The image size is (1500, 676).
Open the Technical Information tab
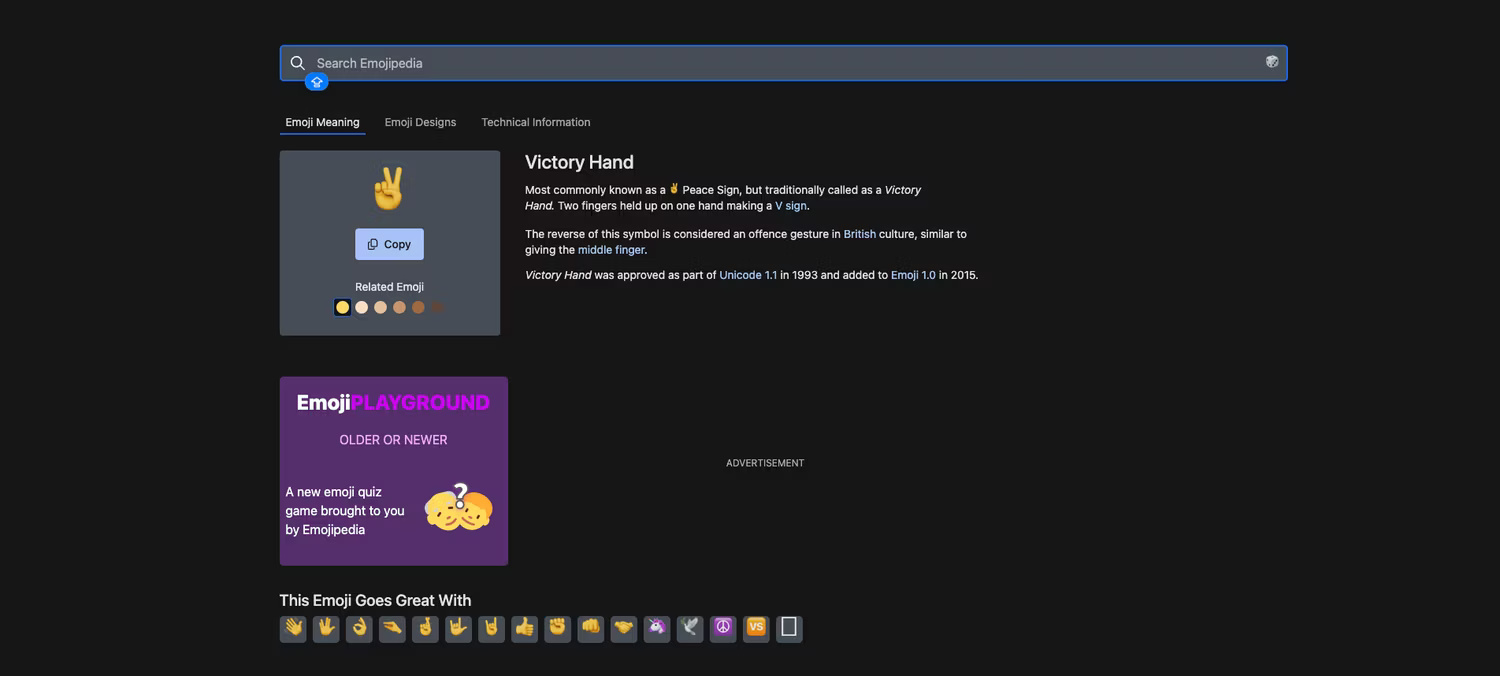535,121
